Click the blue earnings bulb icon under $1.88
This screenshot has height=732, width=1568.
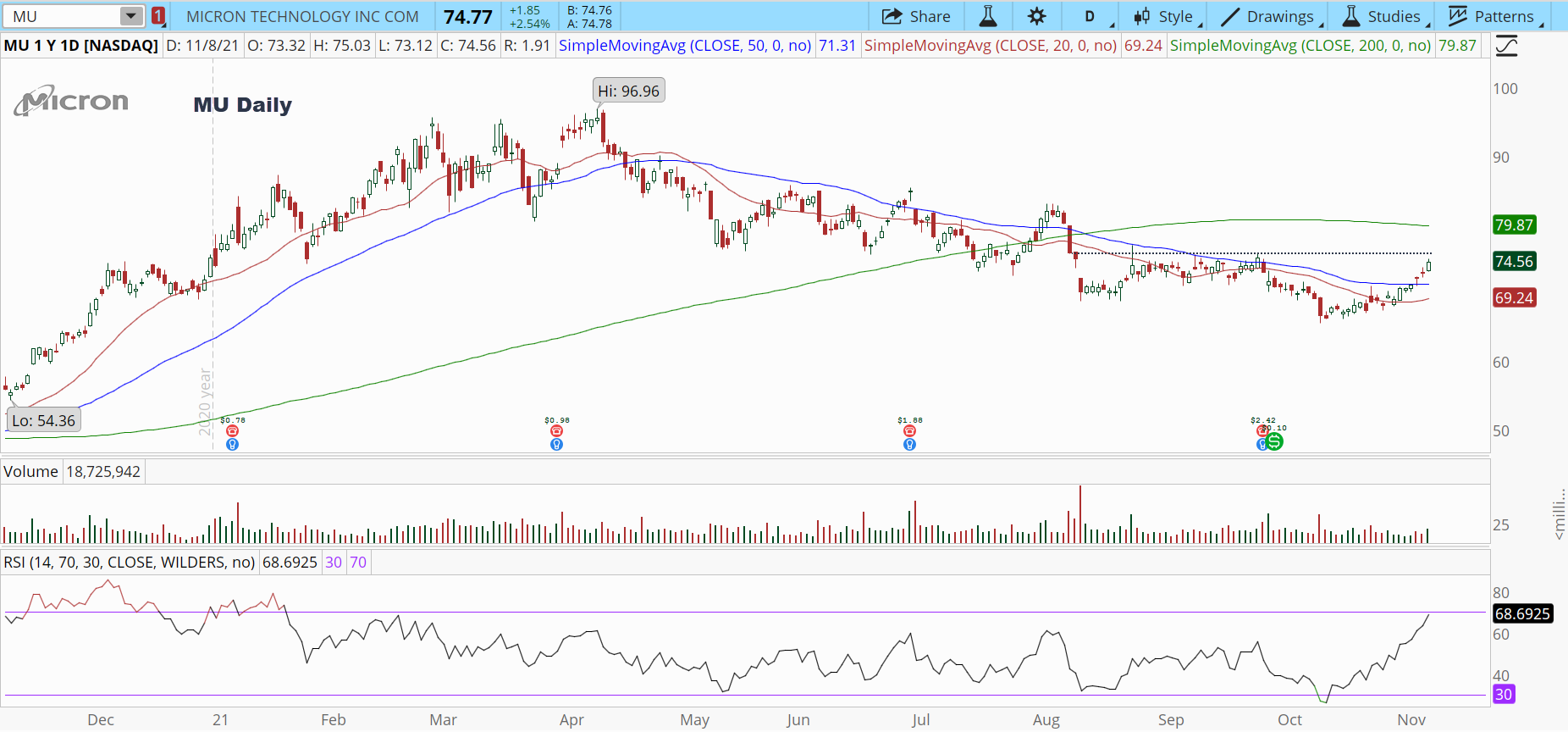[909, 444]
